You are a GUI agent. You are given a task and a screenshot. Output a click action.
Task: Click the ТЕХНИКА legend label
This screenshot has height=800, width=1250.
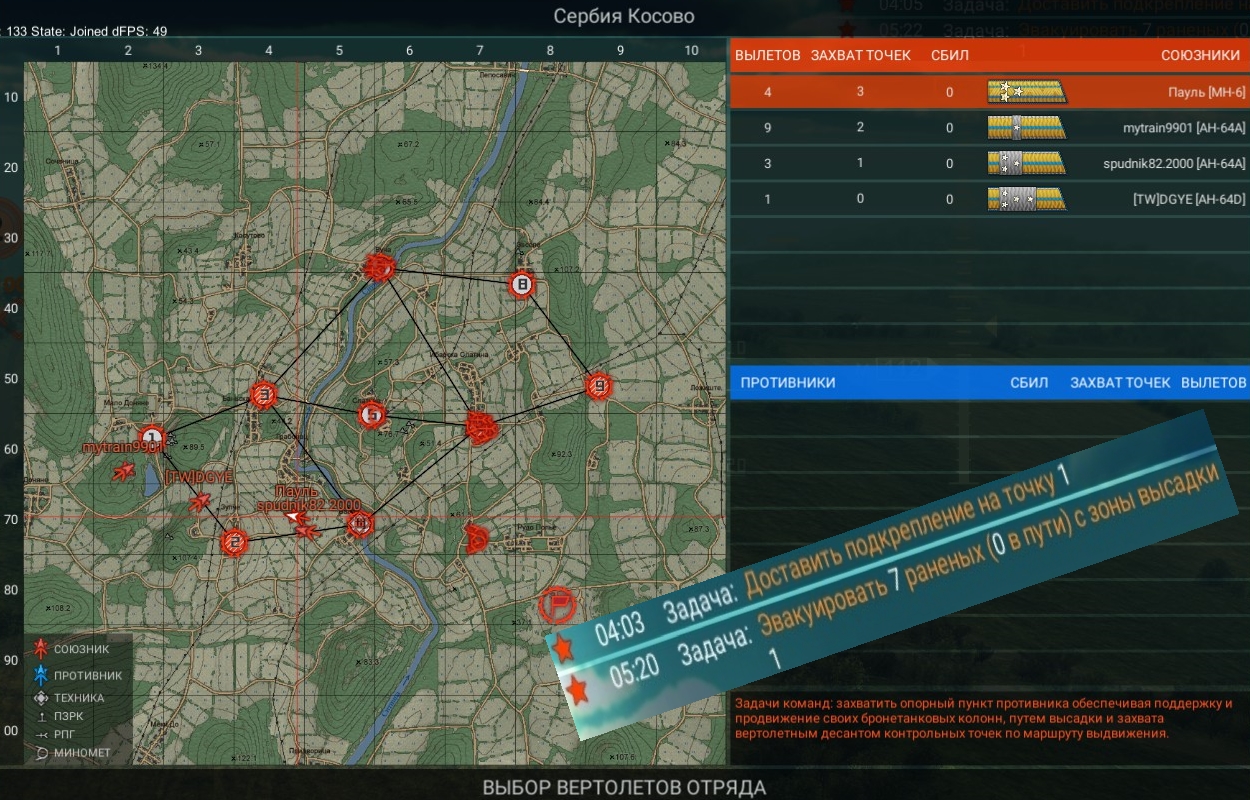79,698
